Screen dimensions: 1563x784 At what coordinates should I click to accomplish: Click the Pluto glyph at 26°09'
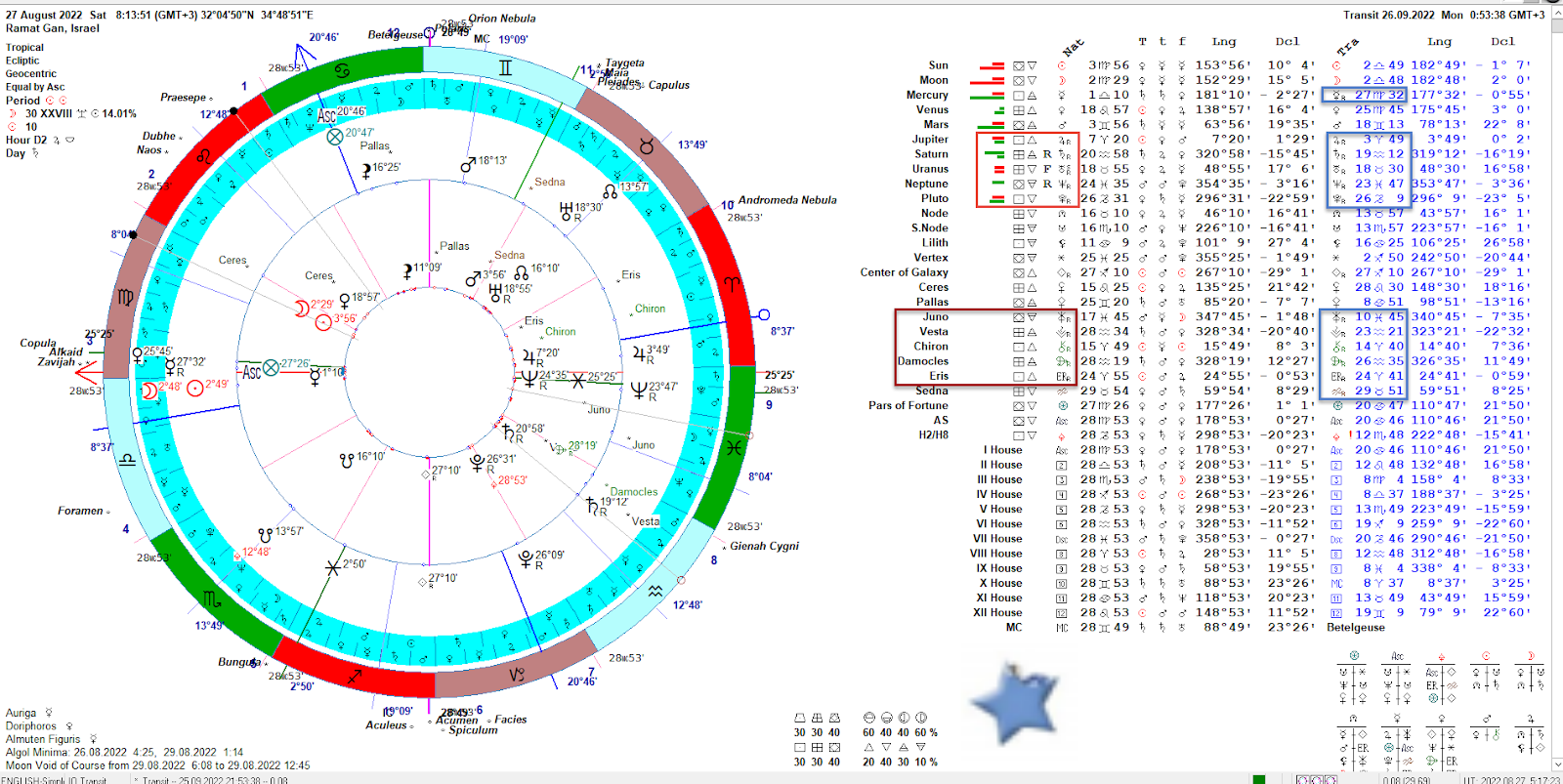click(x=526, y=559)
